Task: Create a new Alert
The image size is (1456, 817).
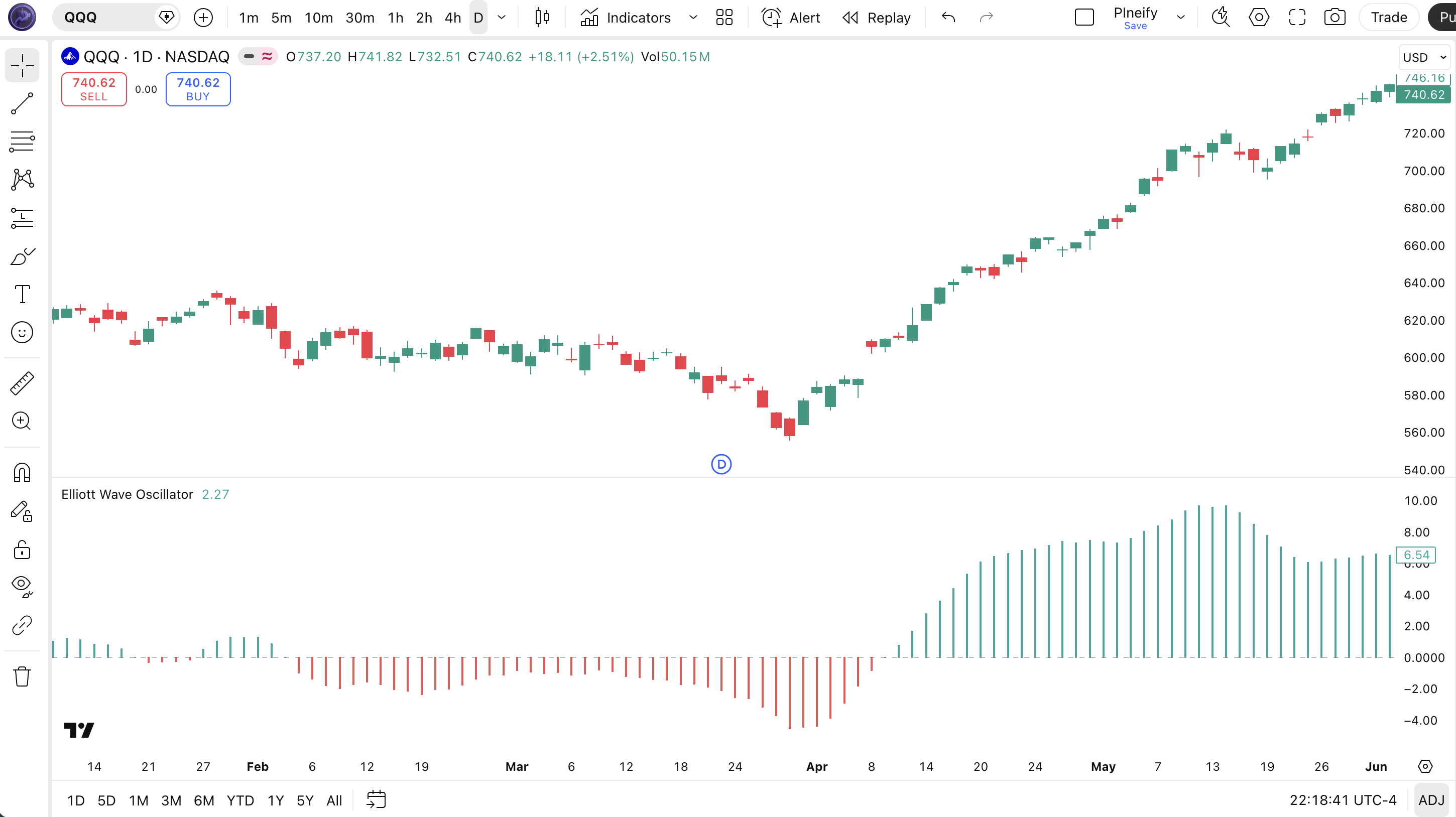Action: click(790, 18)
